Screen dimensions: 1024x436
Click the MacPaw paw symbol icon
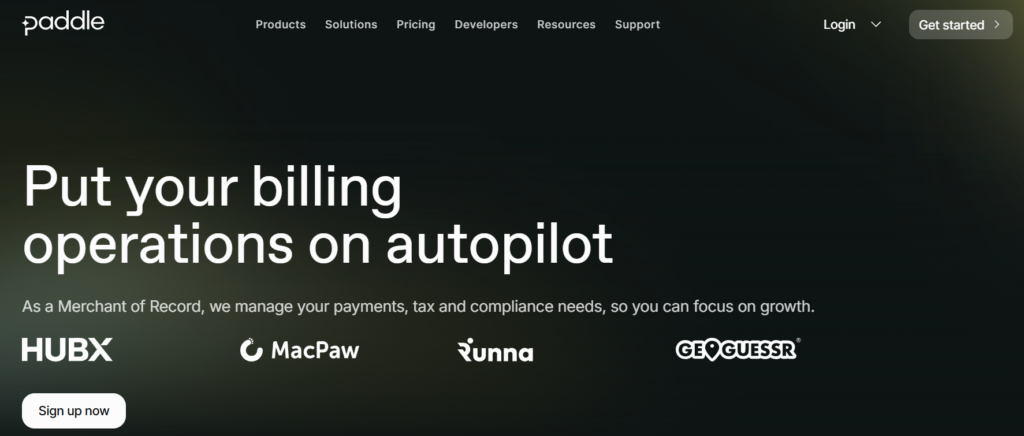251,350
